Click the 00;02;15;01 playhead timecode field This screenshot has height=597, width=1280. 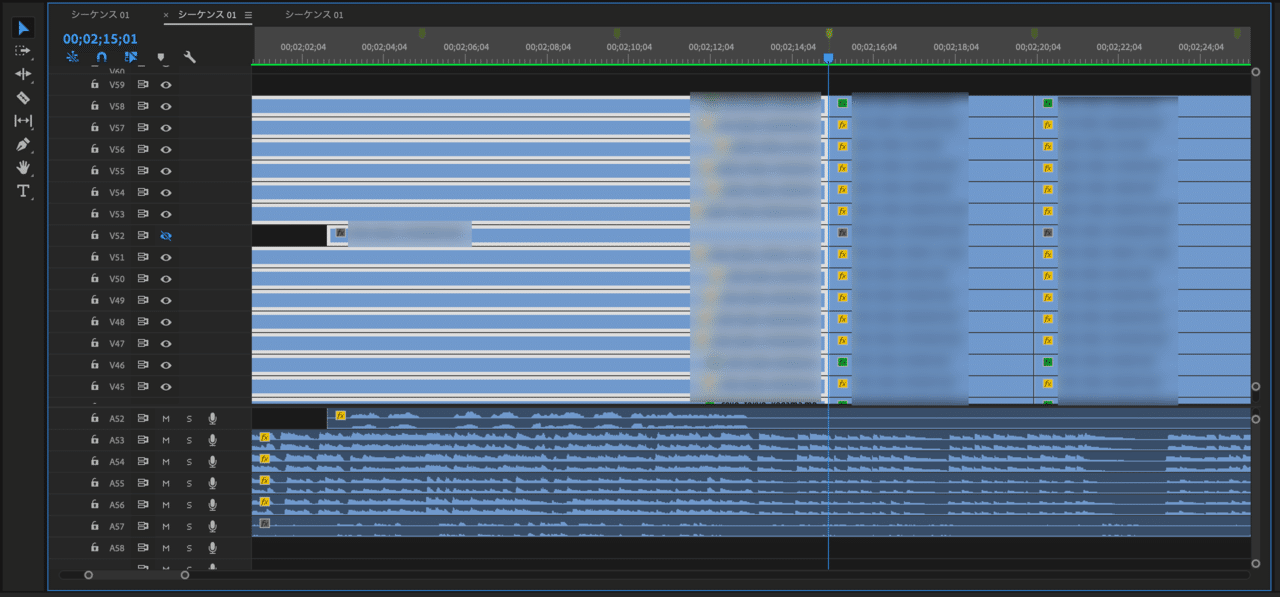click(x=100, y=39)
